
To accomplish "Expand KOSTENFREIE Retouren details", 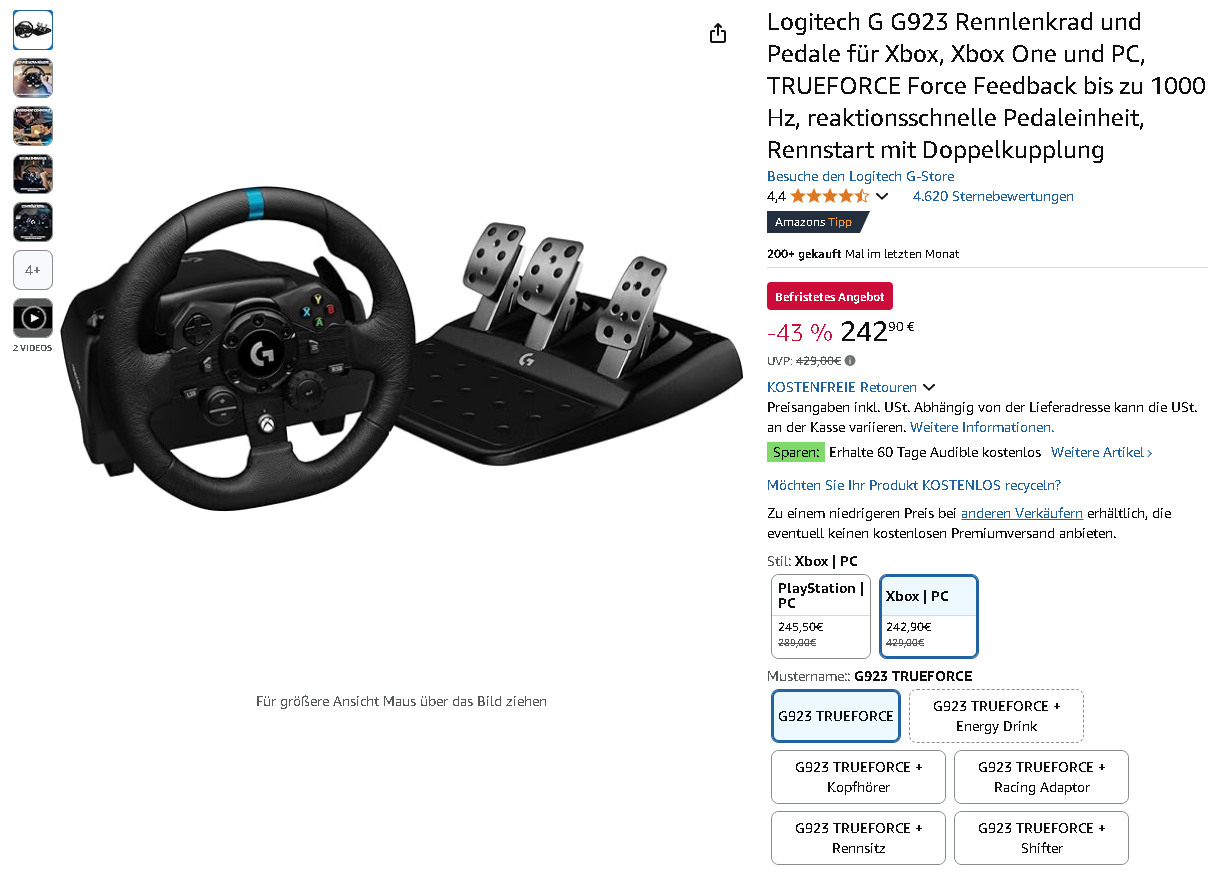I will pyautogui.click(x=851, y=387).
